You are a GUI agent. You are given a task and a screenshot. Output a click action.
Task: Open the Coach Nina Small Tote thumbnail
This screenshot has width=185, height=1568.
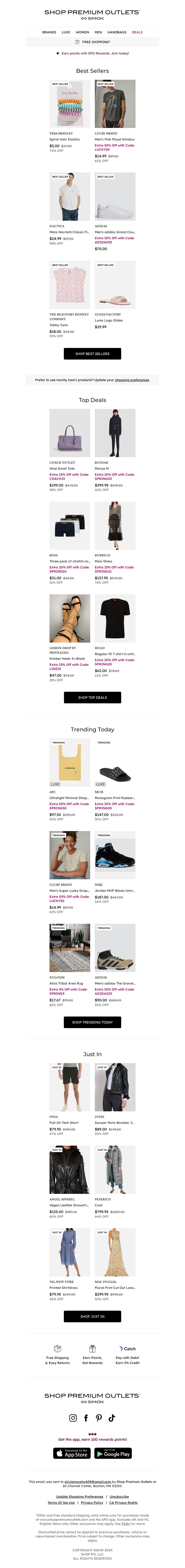[x=70, y=433]
